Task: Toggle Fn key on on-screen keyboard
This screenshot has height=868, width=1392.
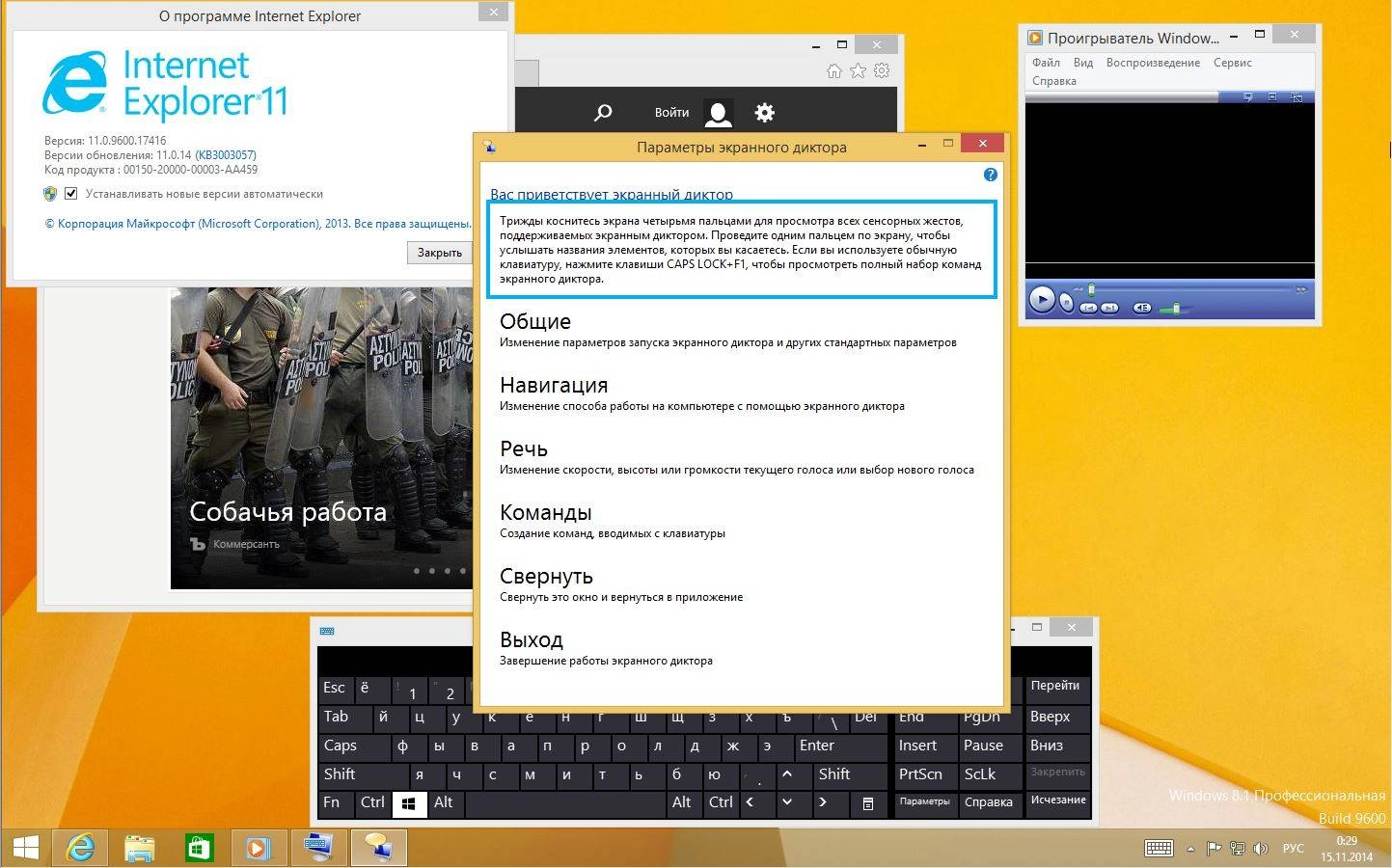Action: pos(336,802)
